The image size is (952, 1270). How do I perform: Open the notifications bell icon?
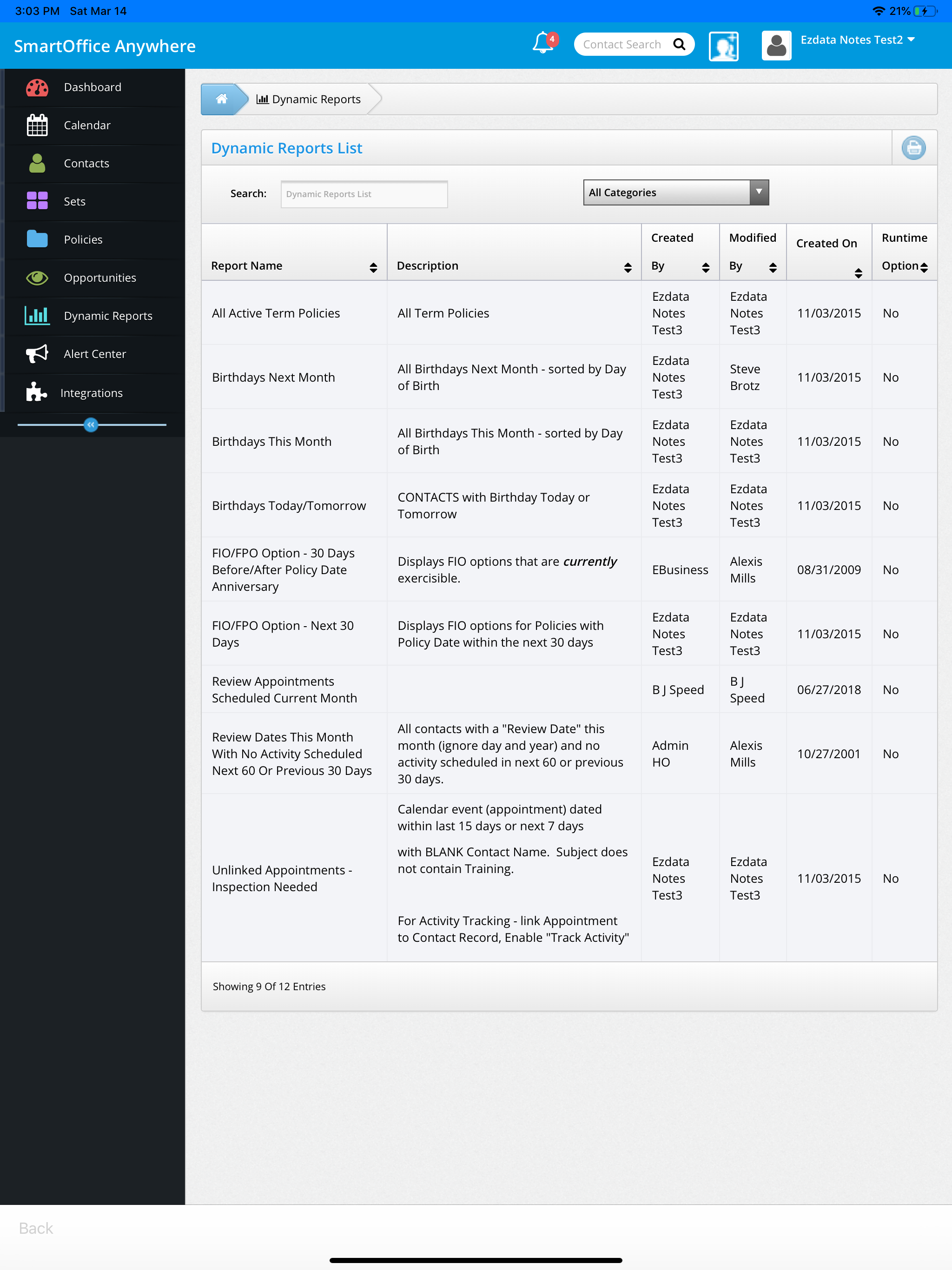[x=544, y=44]
